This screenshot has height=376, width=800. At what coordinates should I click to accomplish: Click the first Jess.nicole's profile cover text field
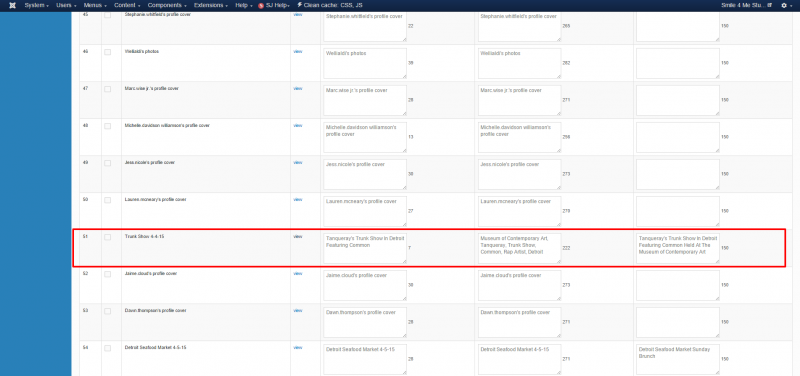(x=365, y=174)
